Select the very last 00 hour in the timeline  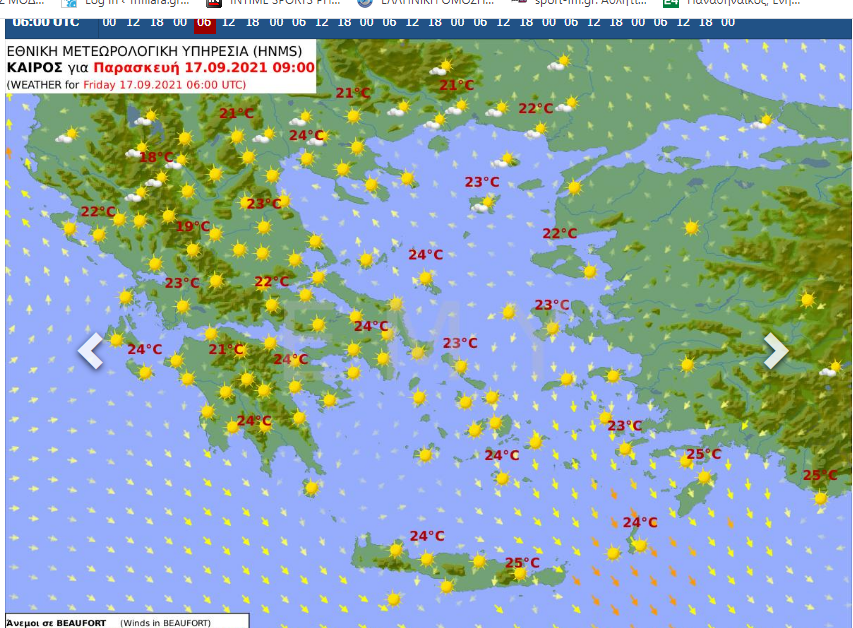click(x=728, y=22)
